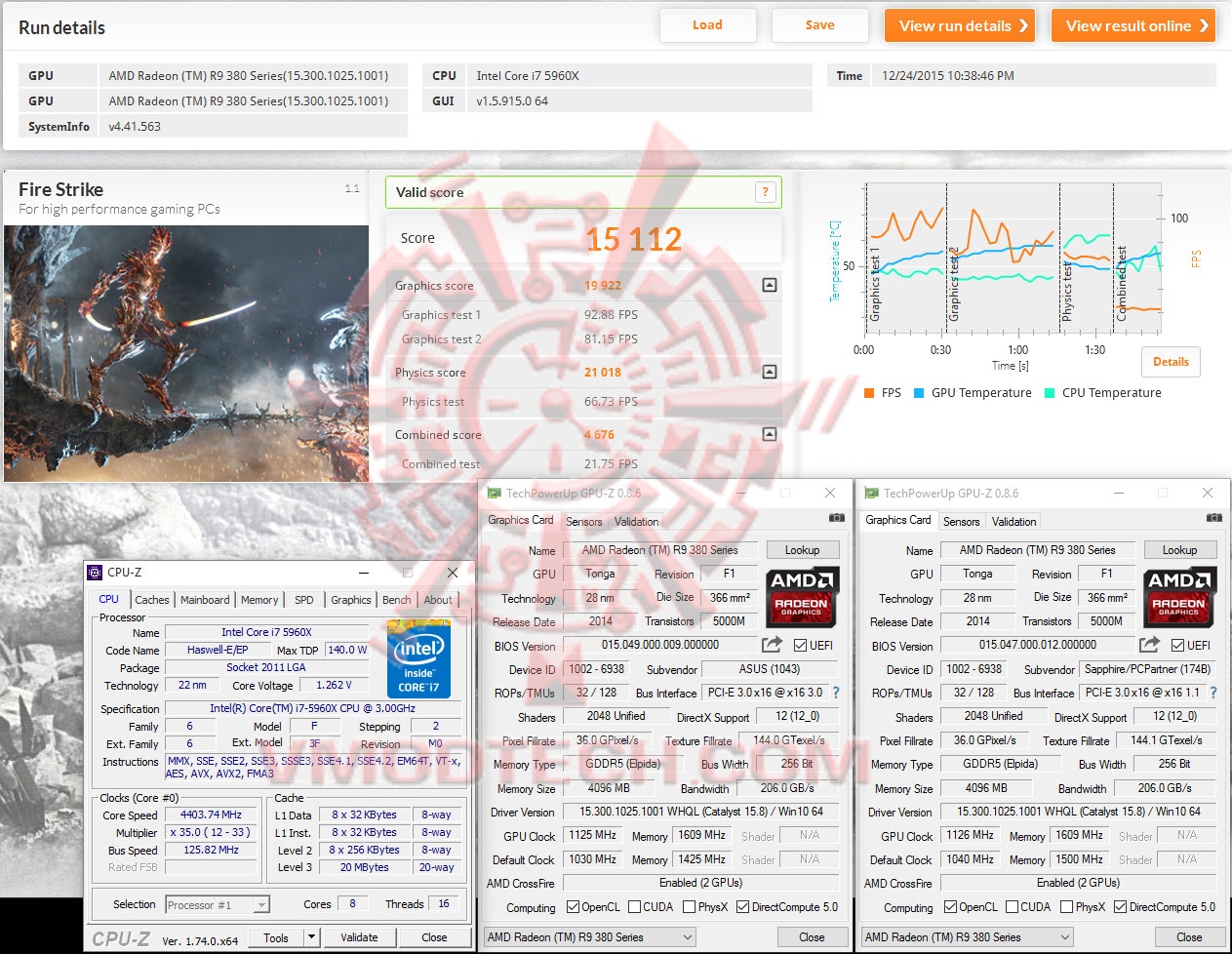Click the Graphics score value 19 922
This screenshot has width=1232, height=954.
click(x=603, y=285)
